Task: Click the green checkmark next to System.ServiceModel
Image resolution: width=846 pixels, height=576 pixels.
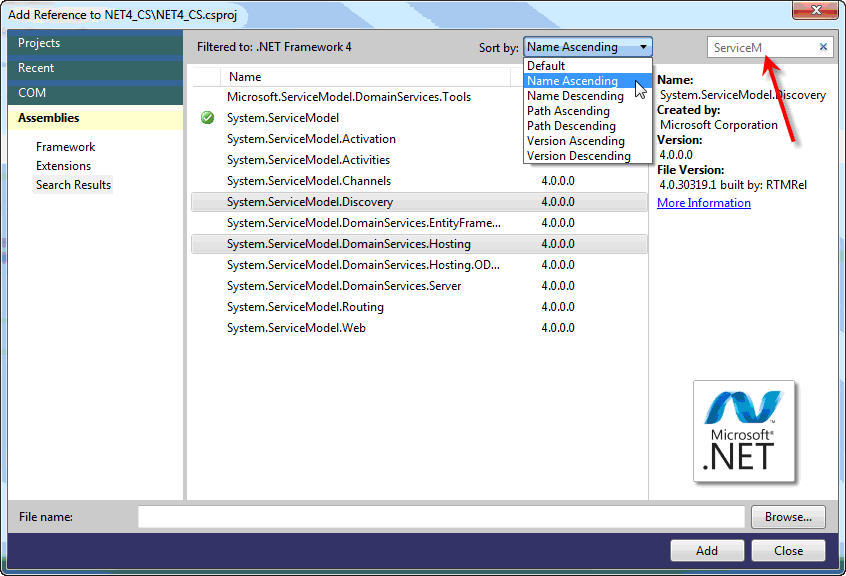Action: [x=207, y=118]
